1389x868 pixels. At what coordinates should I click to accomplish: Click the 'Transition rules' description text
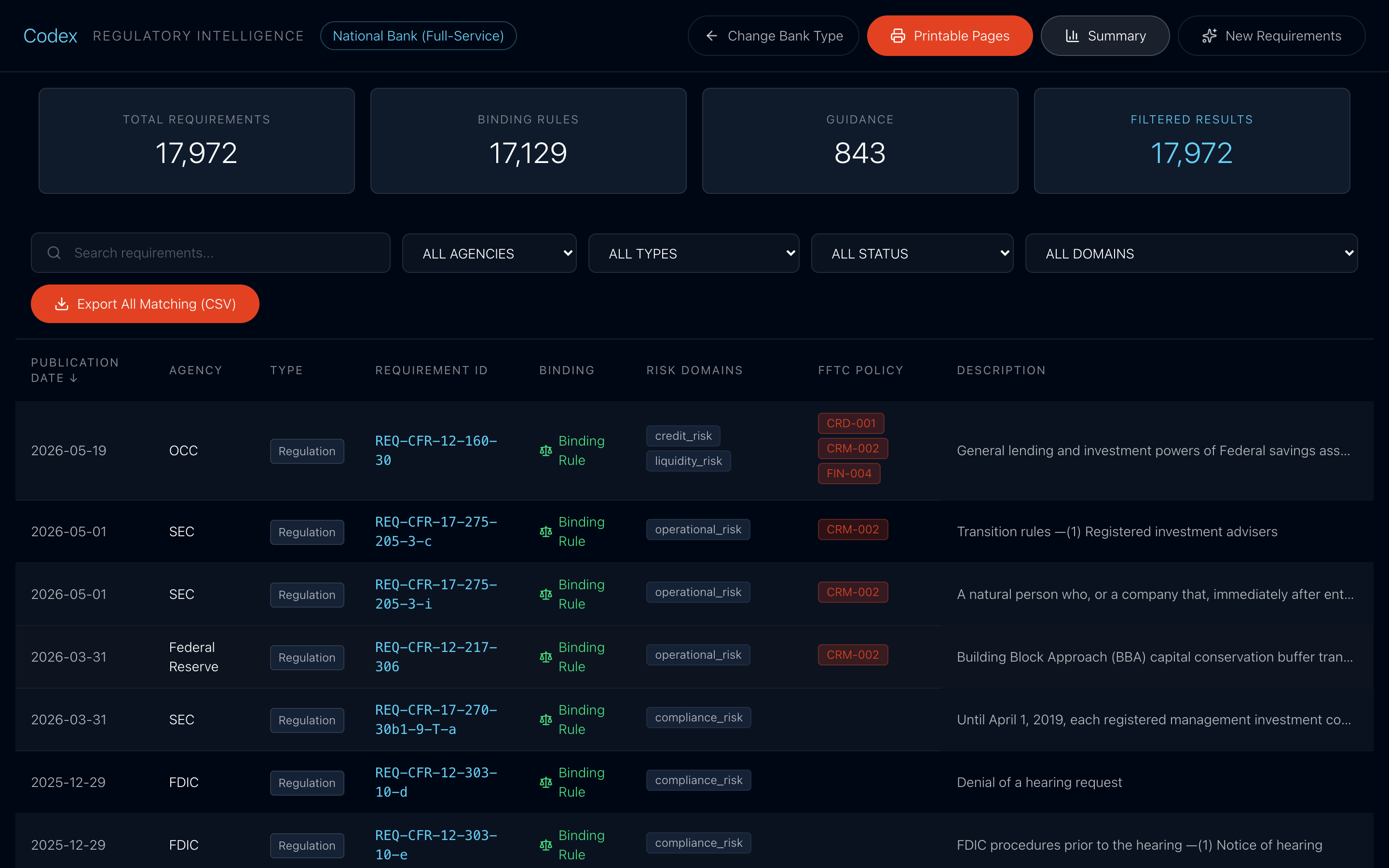tap(1117, 531)
